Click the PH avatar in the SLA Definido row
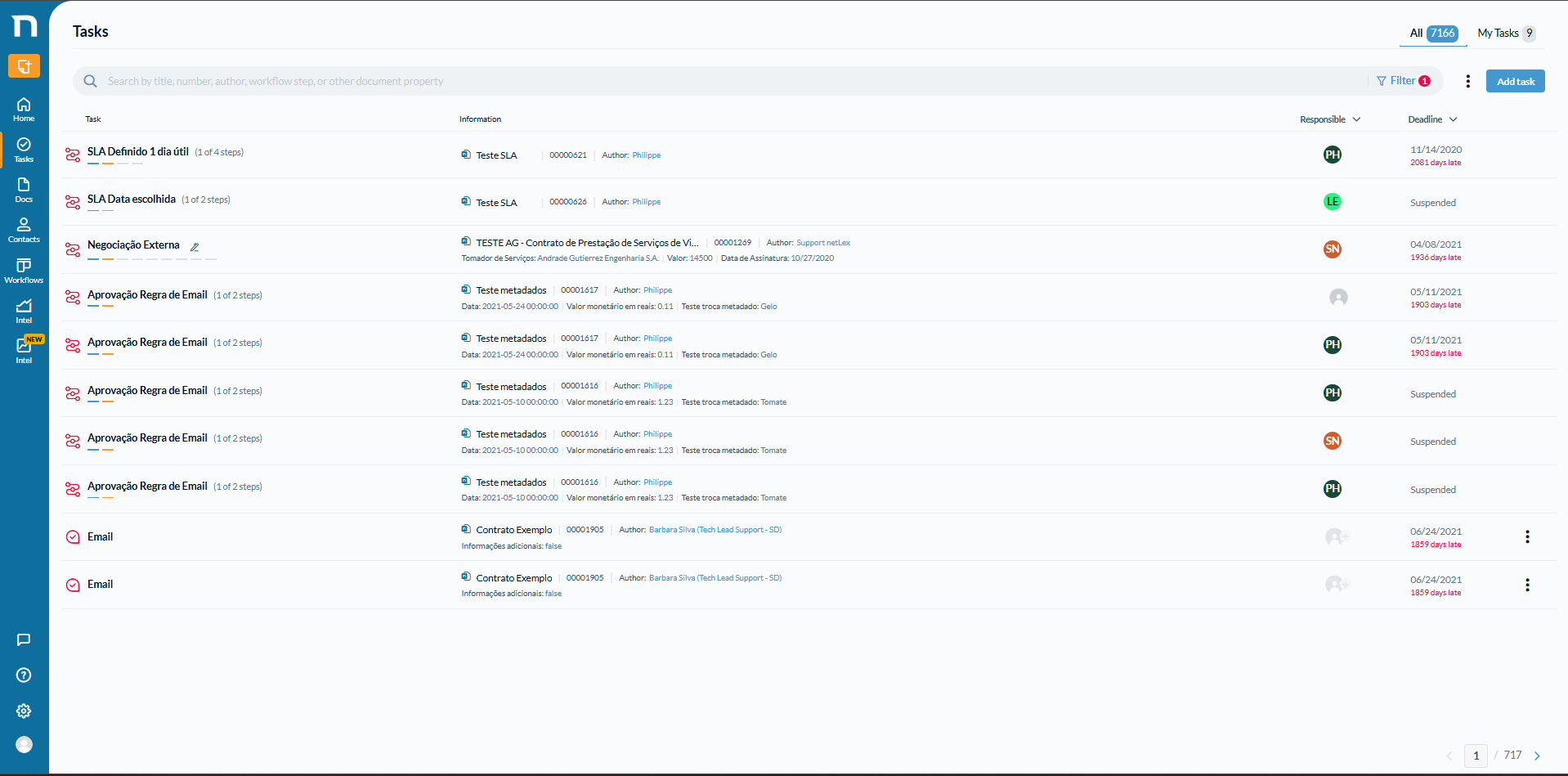Image resolution: width=1568 pixels, height=776 pixels. [1333, 155]
